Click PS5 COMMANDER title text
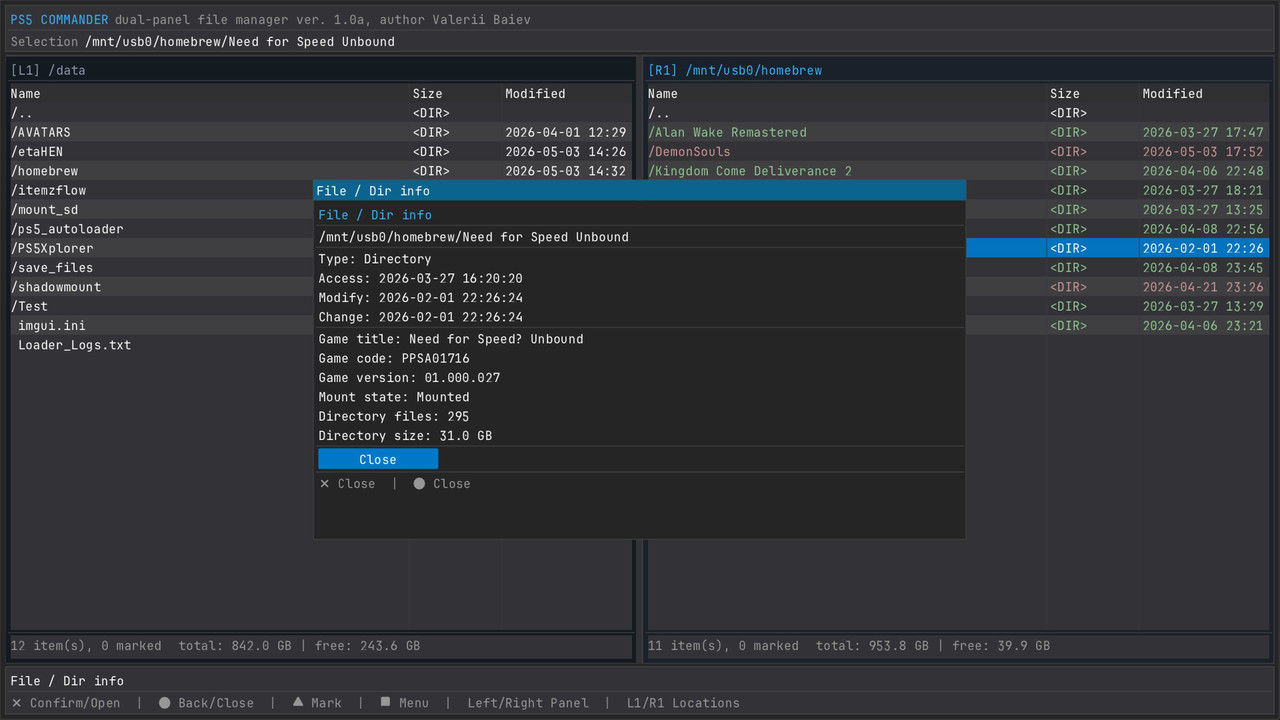1280x720 pixels. pyautogui.click(x=60, y=20)
